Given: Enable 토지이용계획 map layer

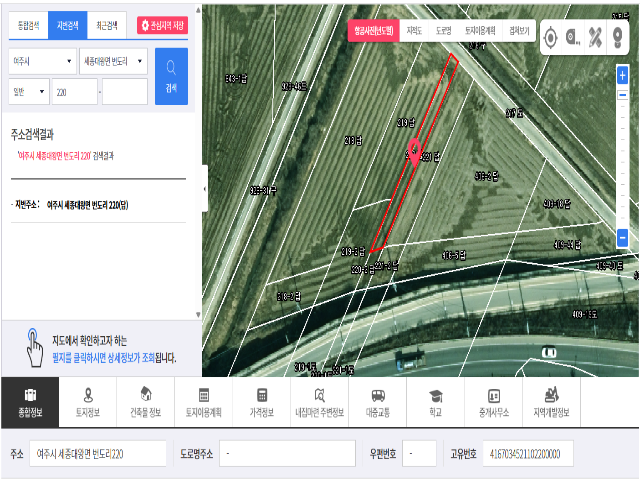Looking at the screenshot, I should tap(480, 31).
